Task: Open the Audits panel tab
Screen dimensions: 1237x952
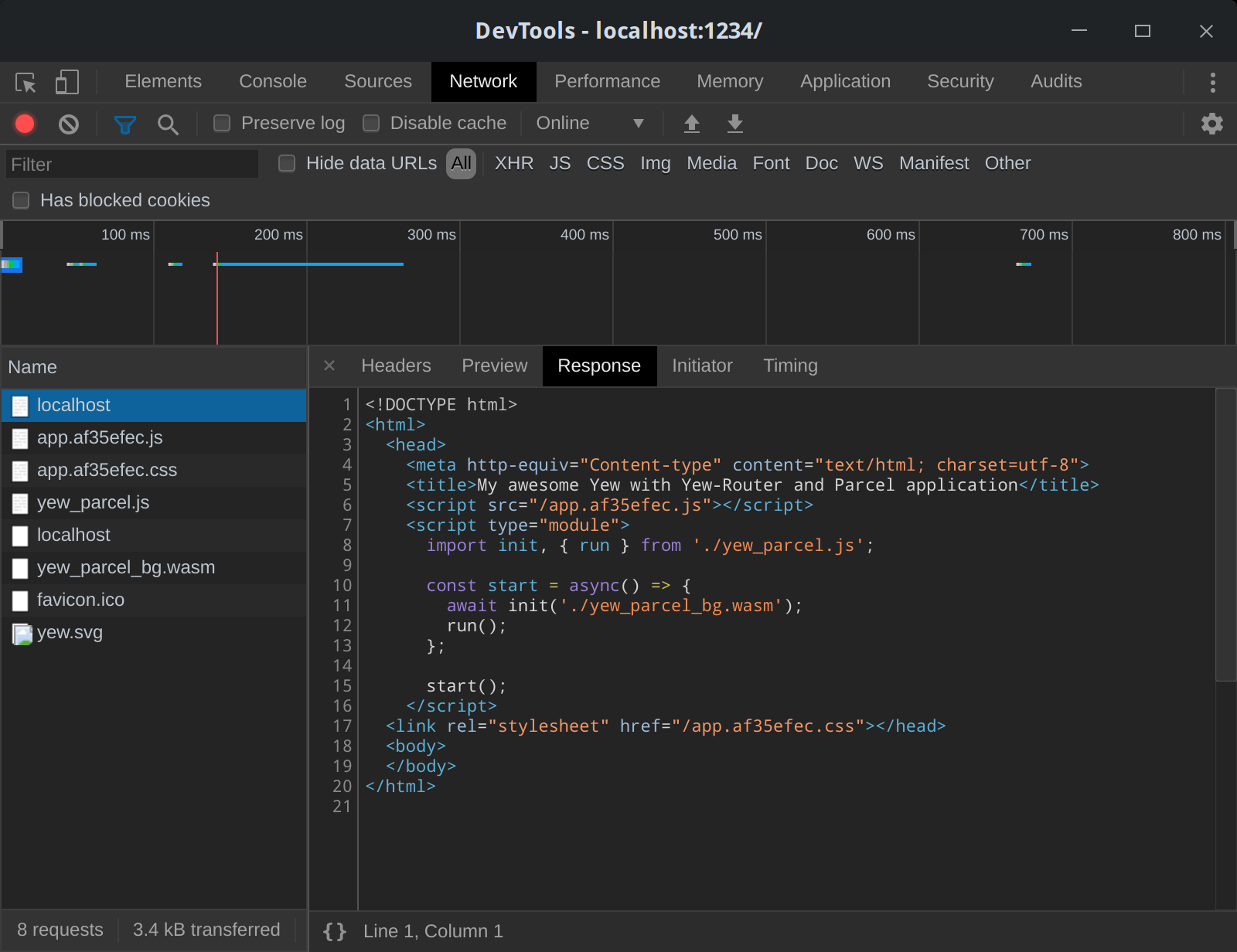Action: coord(1056,82)
